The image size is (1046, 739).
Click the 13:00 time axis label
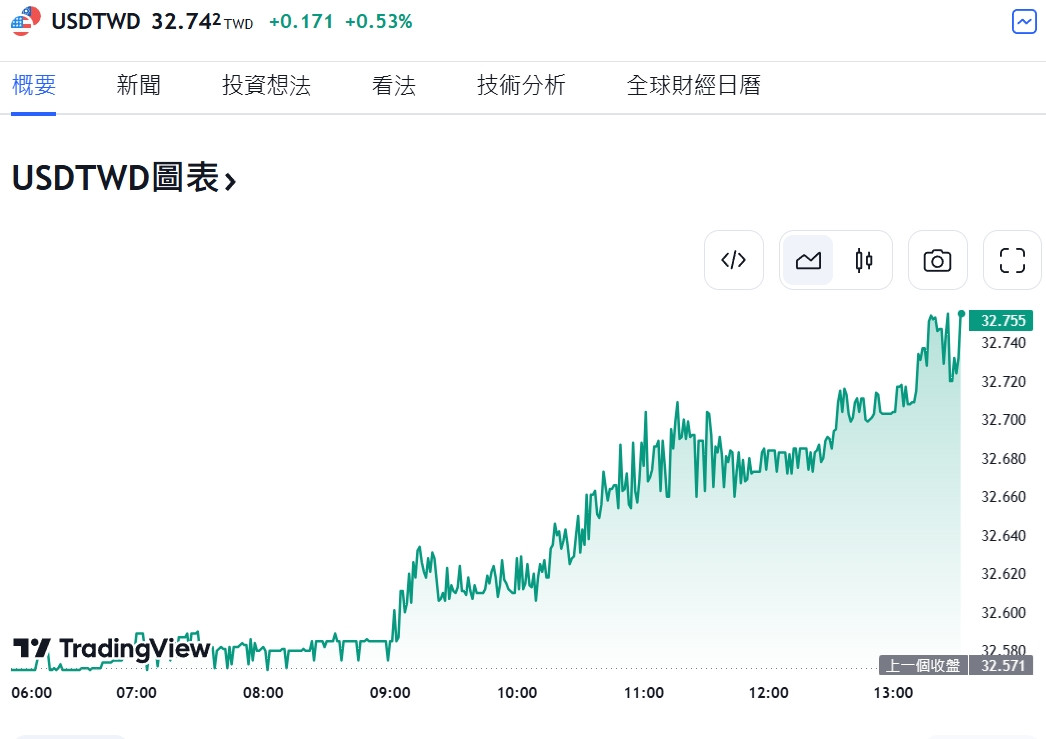(x=893, y=693)
